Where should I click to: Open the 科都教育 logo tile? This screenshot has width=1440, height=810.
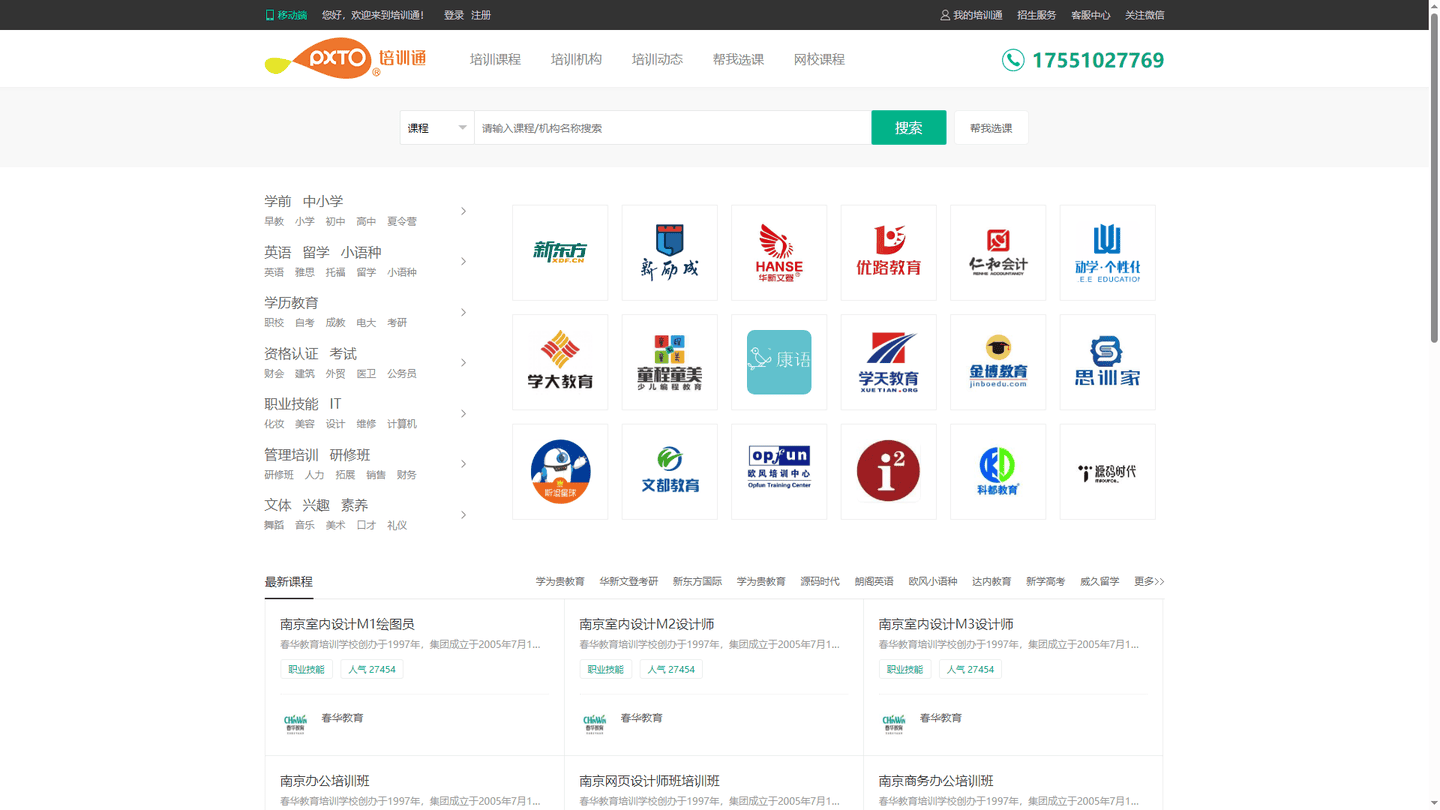(x=998, y=472)
